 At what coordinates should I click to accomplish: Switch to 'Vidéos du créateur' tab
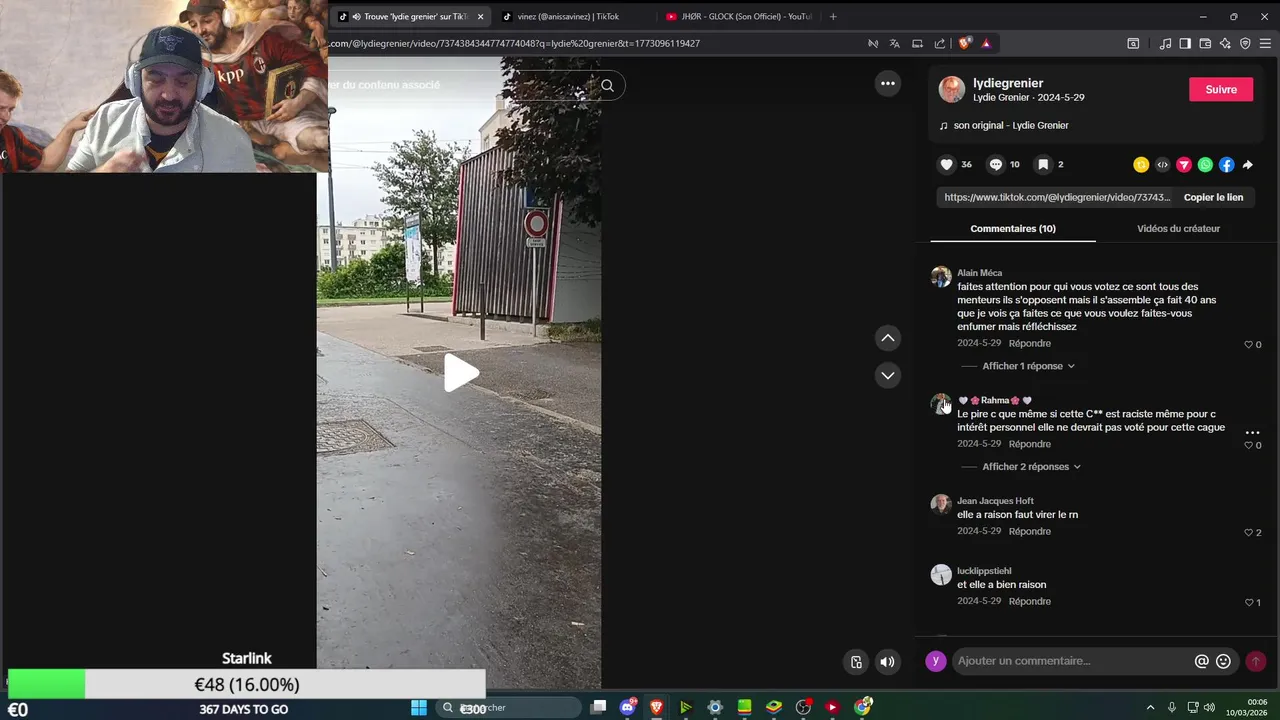pos(1178,229)
